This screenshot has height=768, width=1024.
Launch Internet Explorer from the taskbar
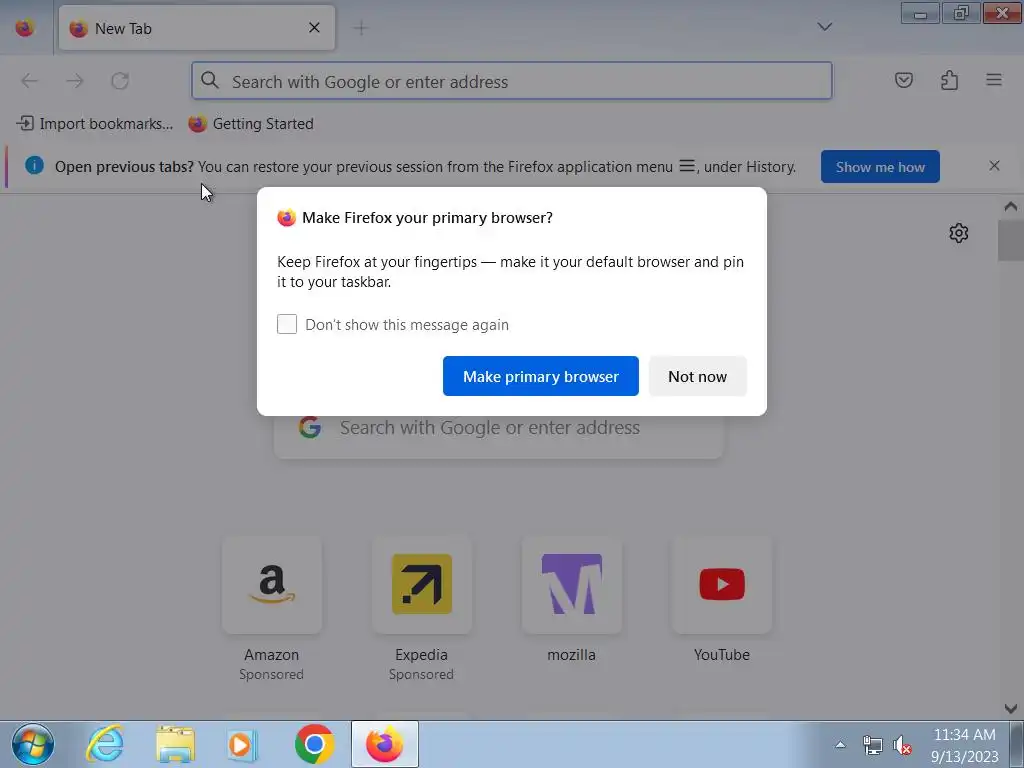pos(105,744)
